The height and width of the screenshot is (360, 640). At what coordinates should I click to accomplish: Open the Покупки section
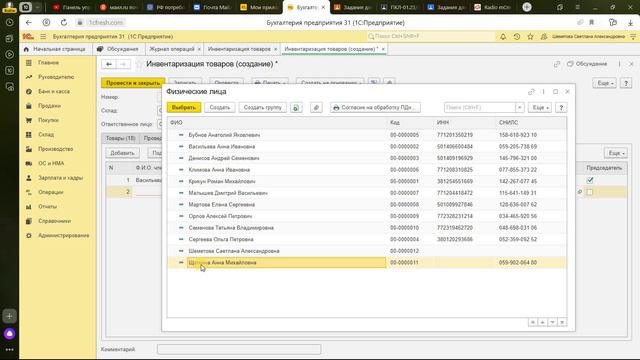pos(48,120)
